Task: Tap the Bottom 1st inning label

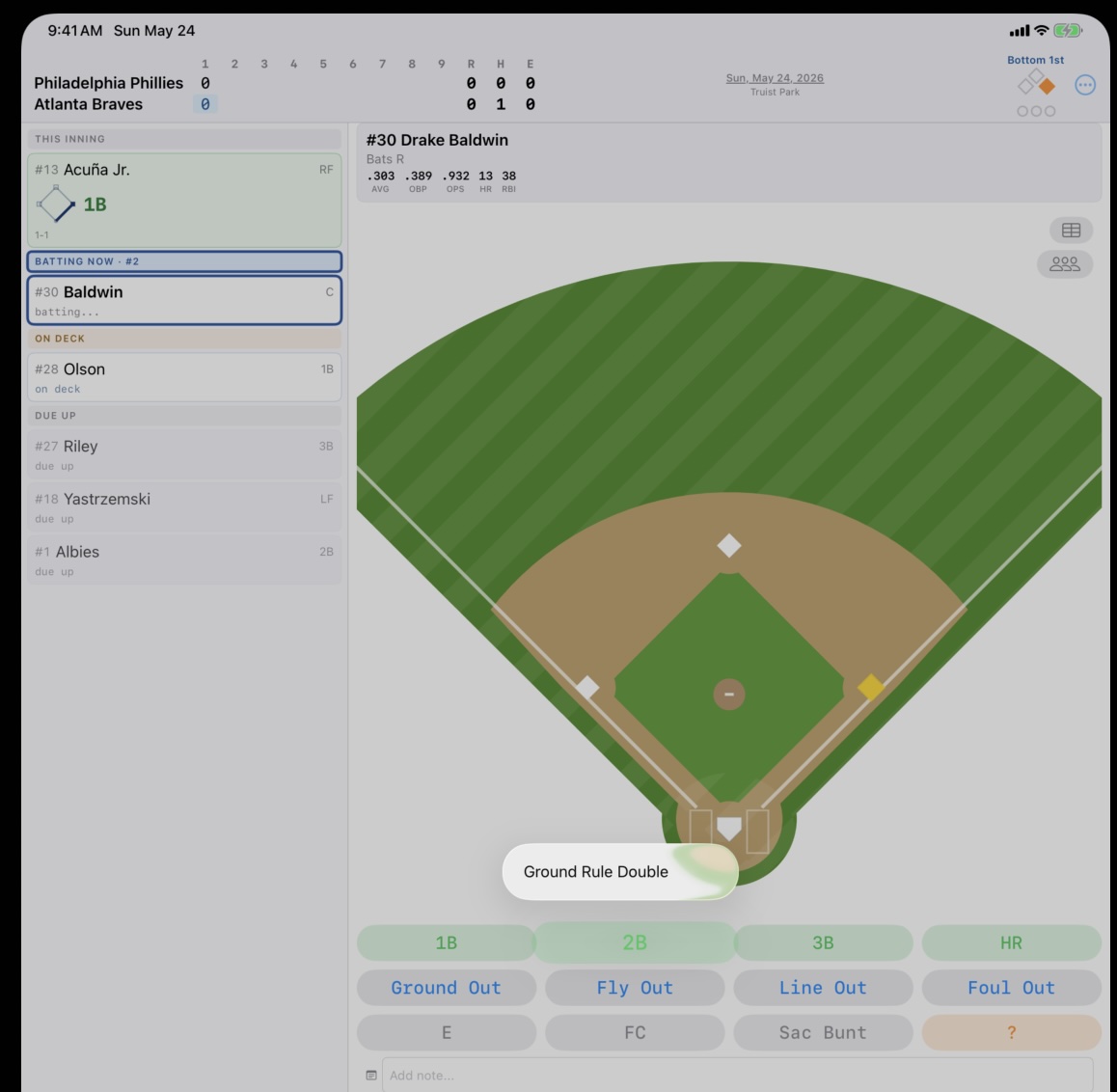Action: click(x=1035, y=60)
